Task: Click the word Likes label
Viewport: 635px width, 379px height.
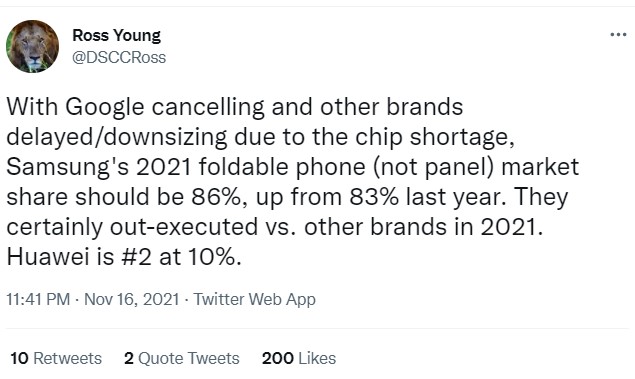Action: tap(317, 358)
